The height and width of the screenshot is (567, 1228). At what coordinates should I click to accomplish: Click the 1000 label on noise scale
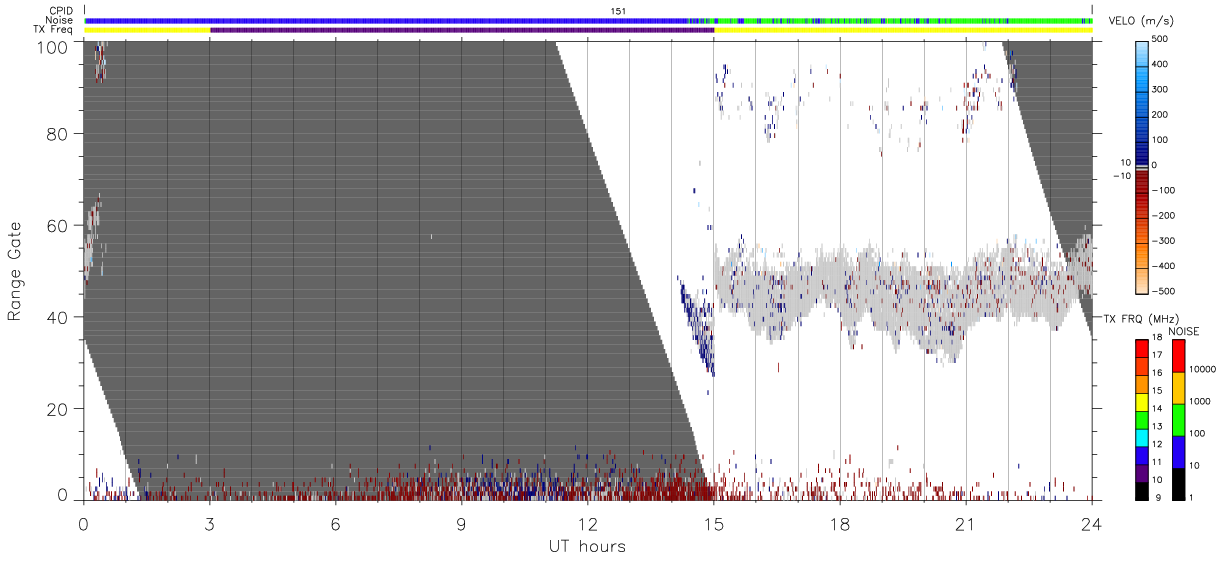(x=1201, y=401)
